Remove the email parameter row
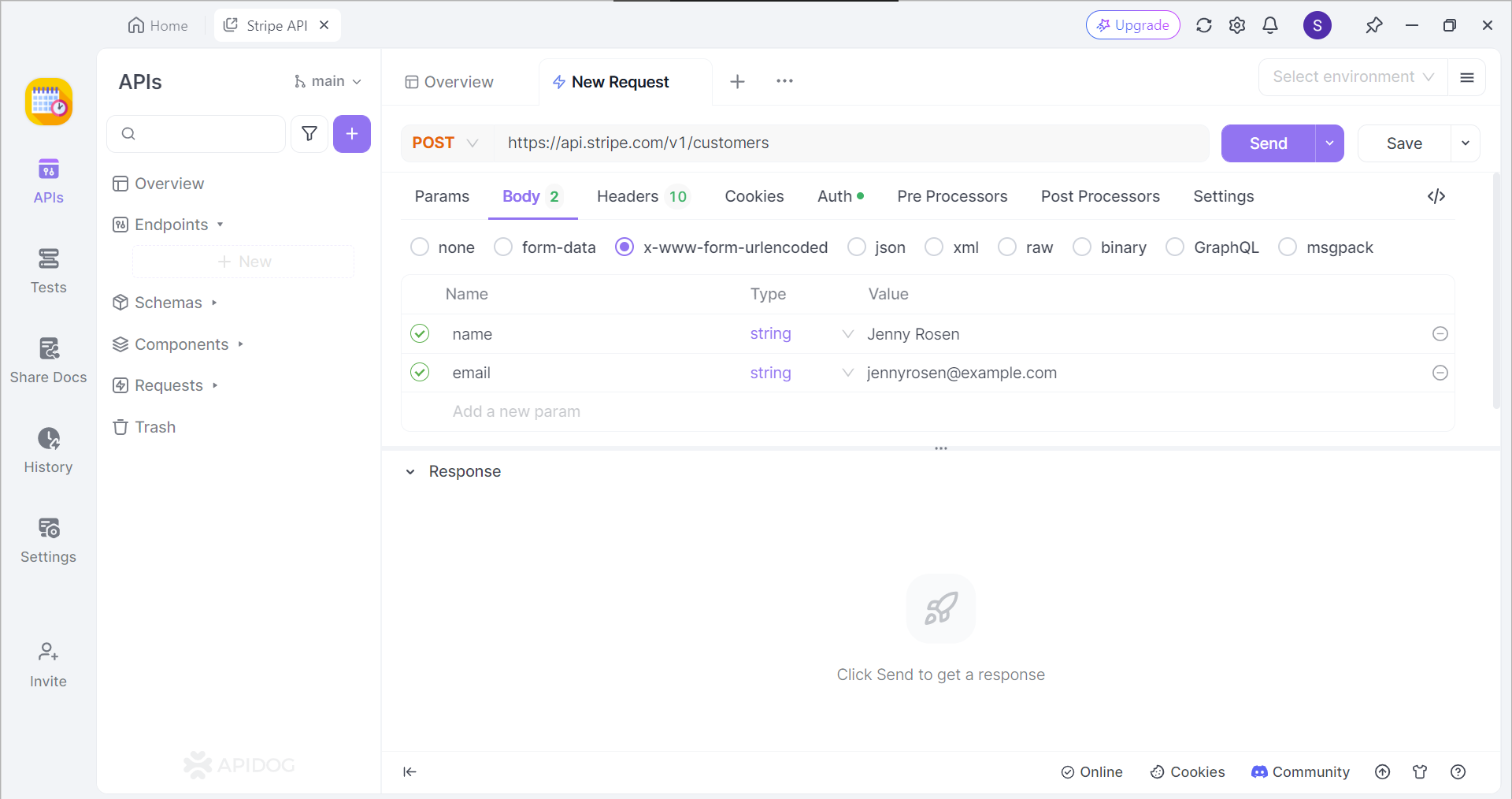This screenshot has width=1512, height=799. 1440,373
